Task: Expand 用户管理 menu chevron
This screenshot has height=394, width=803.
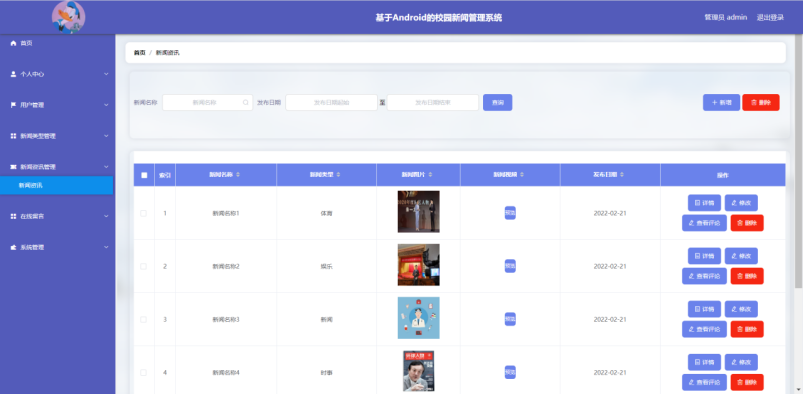Action: [106, 105]
